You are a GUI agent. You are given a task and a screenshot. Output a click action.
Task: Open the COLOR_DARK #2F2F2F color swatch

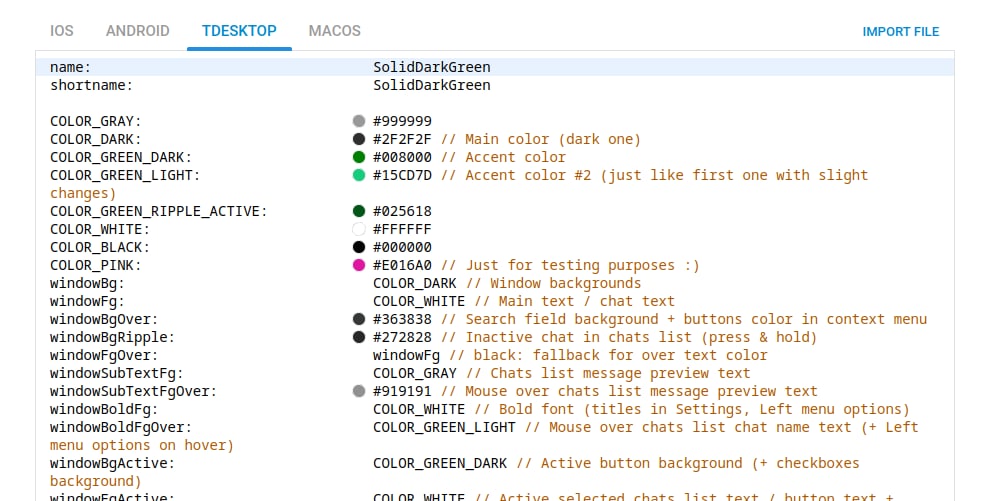click(359, 139)
